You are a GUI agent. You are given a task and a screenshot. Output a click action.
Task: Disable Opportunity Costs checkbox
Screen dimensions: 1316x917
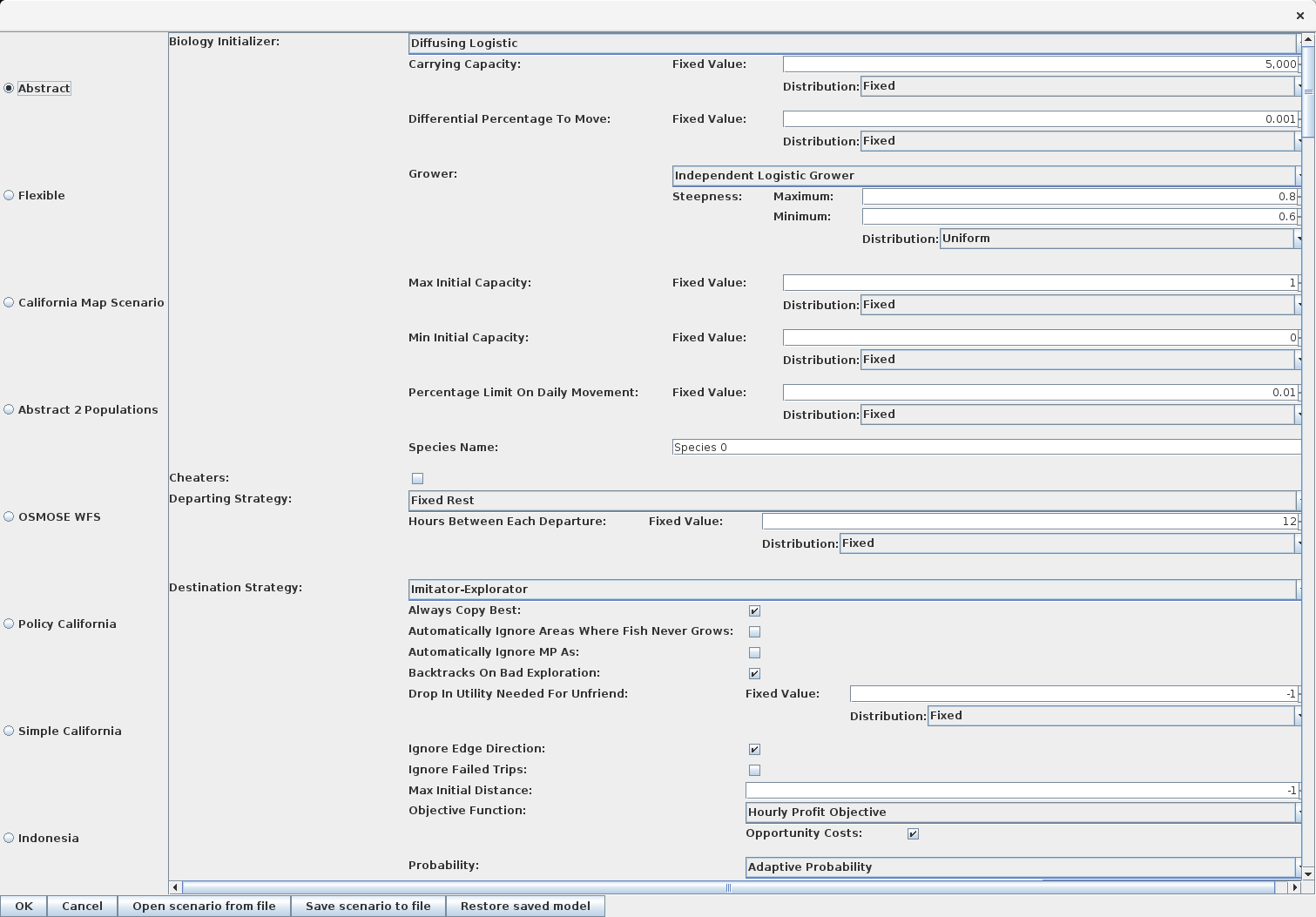[913, 833]
